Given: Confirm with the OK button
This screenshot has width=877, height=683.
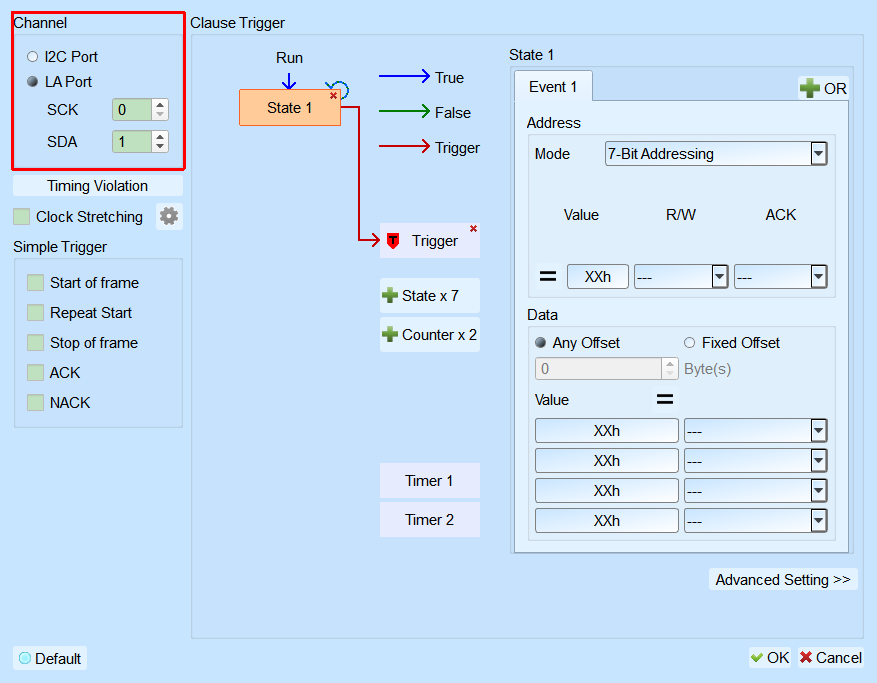Looking at the screenshot, I should [x=770, y=658].
